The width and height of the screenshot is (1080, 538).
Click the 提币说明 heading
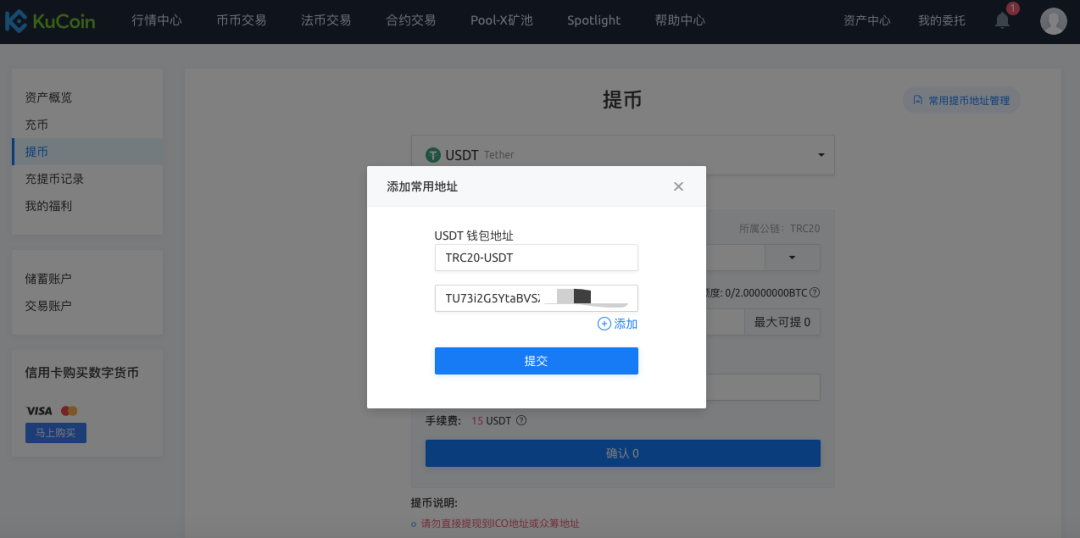(x=435, y=502)
